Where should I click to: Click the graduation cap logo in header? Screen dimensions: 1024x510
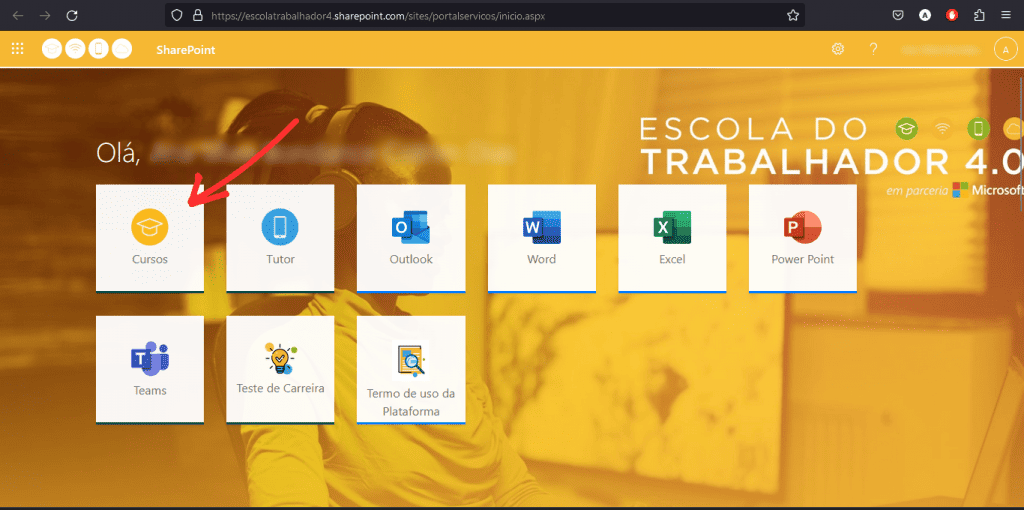pos(52,49)
